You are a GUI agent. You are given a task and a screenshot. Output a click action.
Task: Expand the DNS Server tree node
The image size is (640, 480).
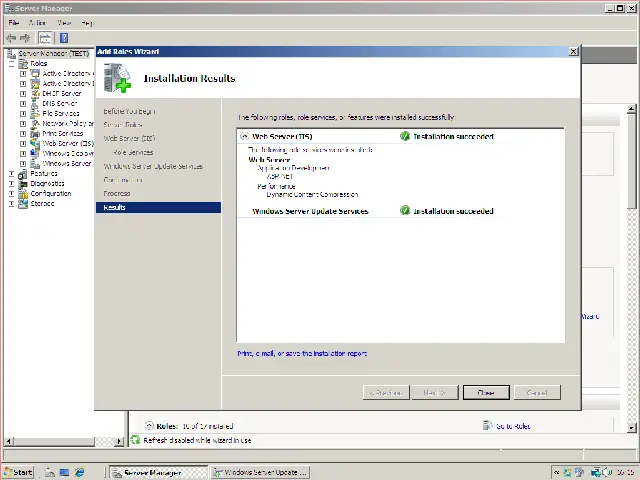[x=23, y=104]
